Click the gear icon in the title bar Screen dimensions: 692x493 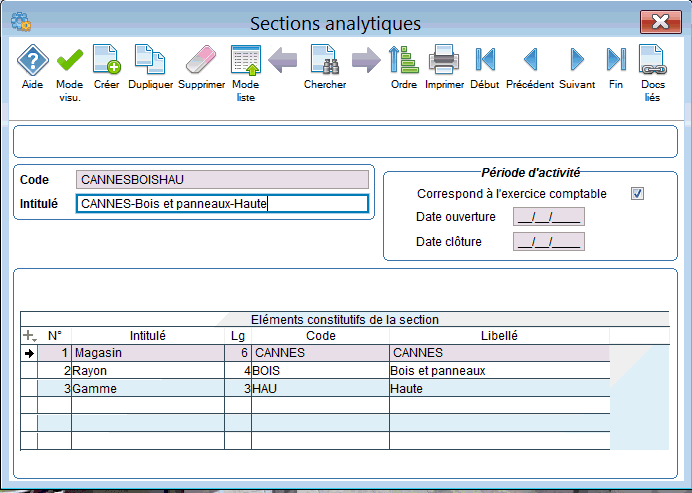20,22
